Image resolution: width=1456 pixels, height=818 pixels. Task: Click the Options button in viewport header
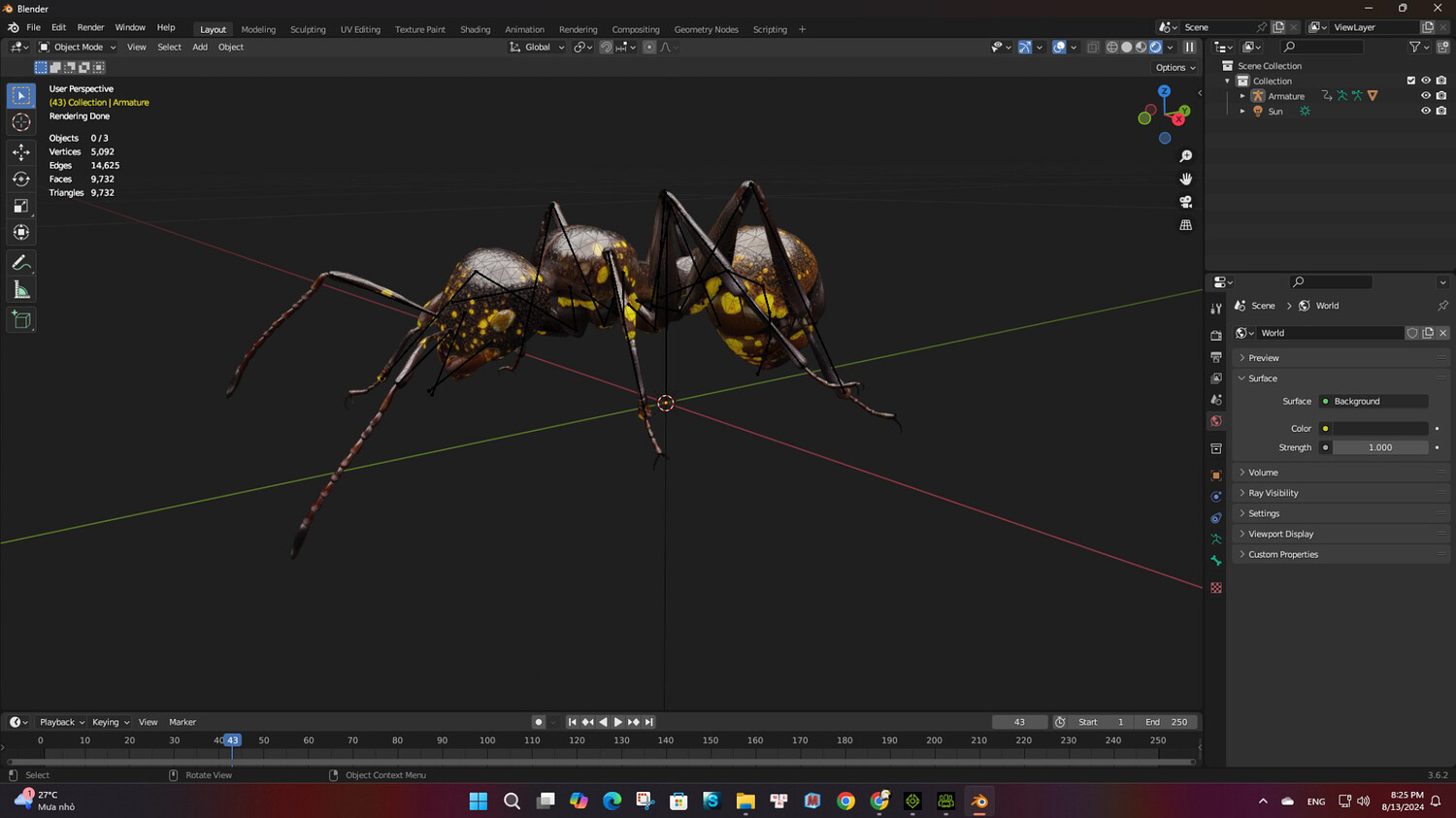pyautogui.click(x=1175, y=68)
